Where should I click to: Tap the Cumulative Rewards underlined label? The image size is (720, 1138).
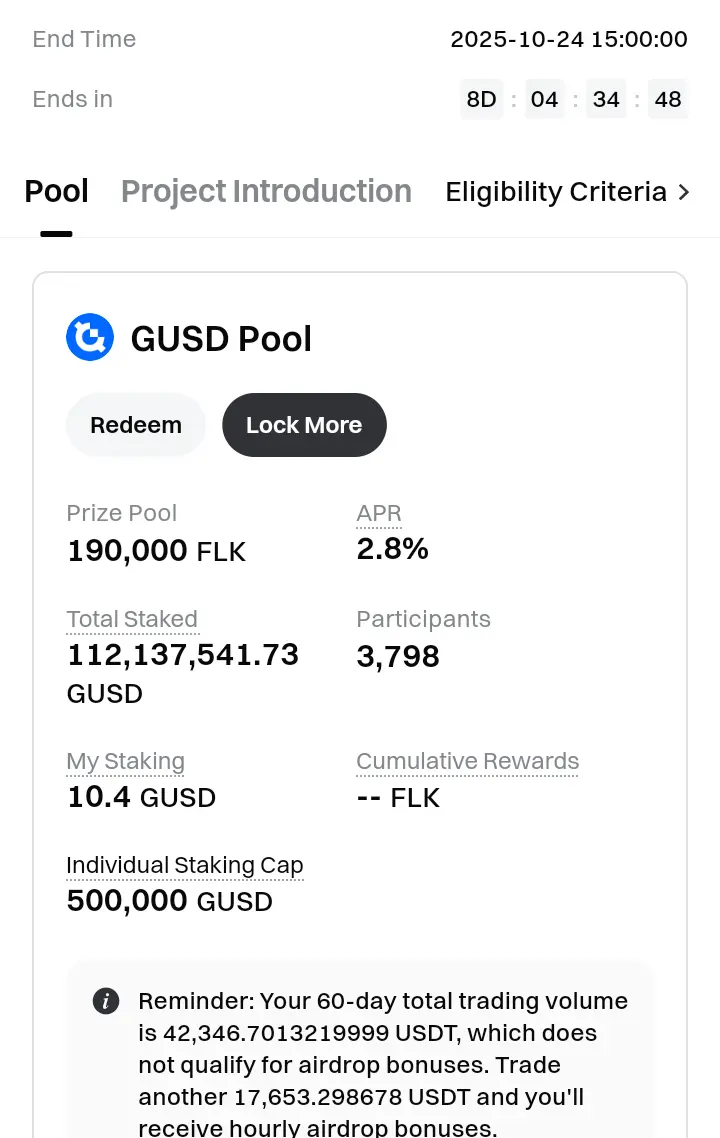[x=467, y=762]
